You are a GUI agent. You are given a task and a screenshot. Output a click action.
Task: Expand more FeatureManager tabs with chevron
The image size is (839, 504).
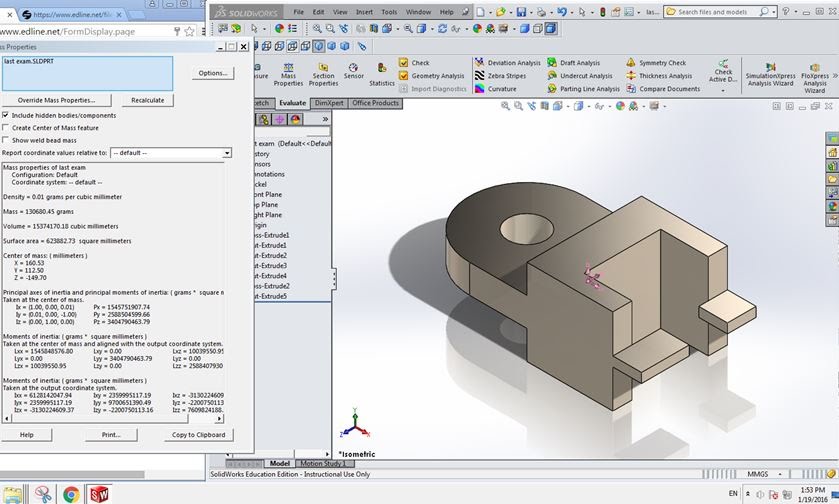(x=325, y=119)
